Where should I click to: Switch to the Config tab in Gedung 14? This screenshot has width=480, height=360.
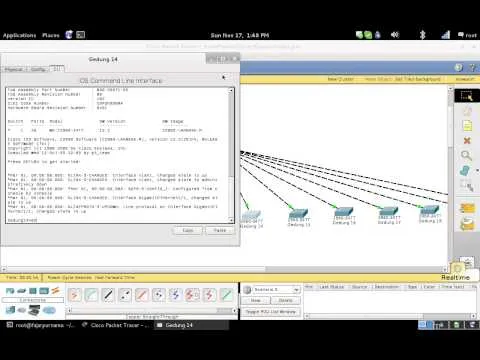coord(38,69)
